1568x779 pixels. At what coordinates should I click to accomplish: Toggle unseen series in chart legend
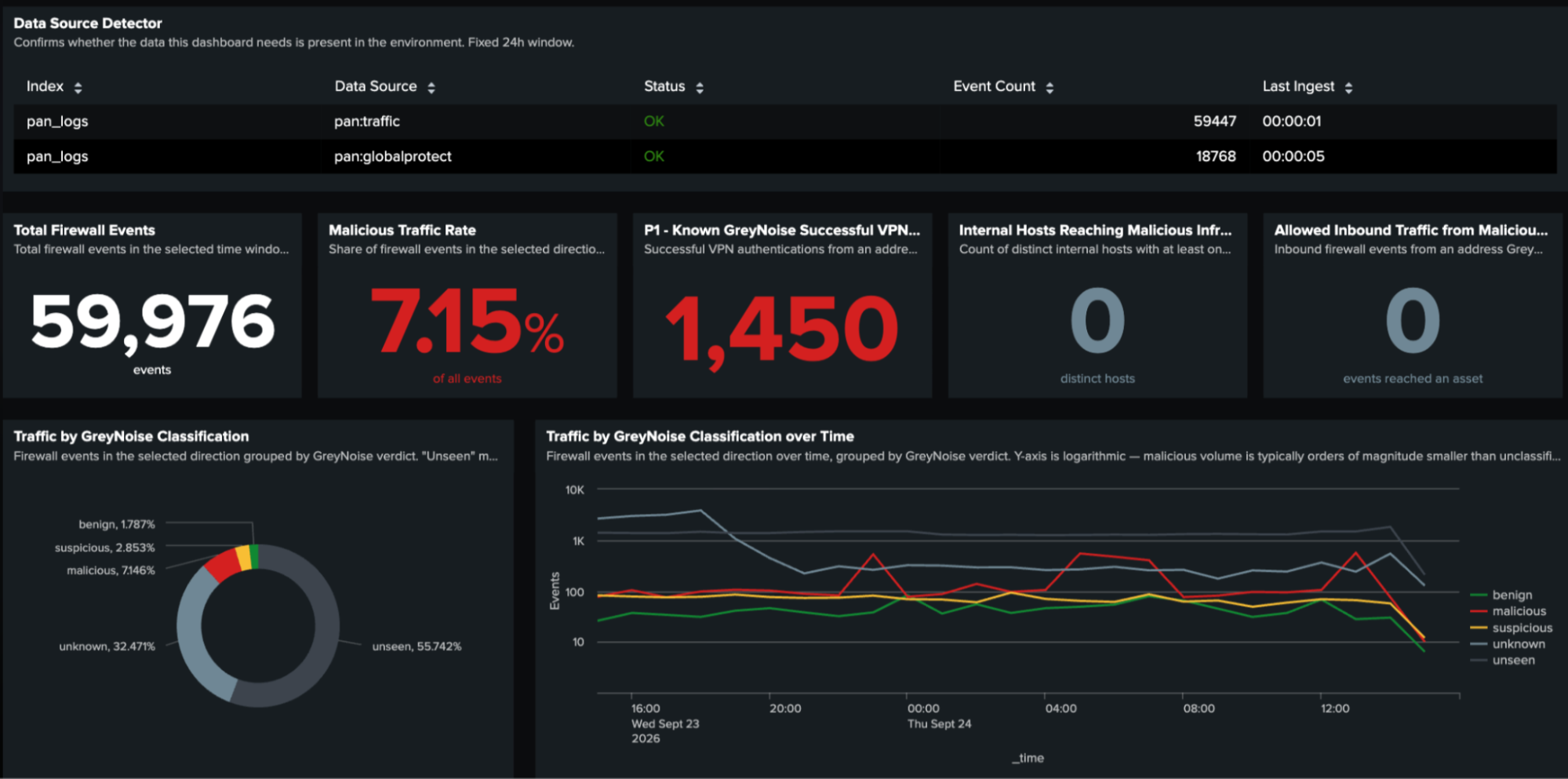[1502, 661]
